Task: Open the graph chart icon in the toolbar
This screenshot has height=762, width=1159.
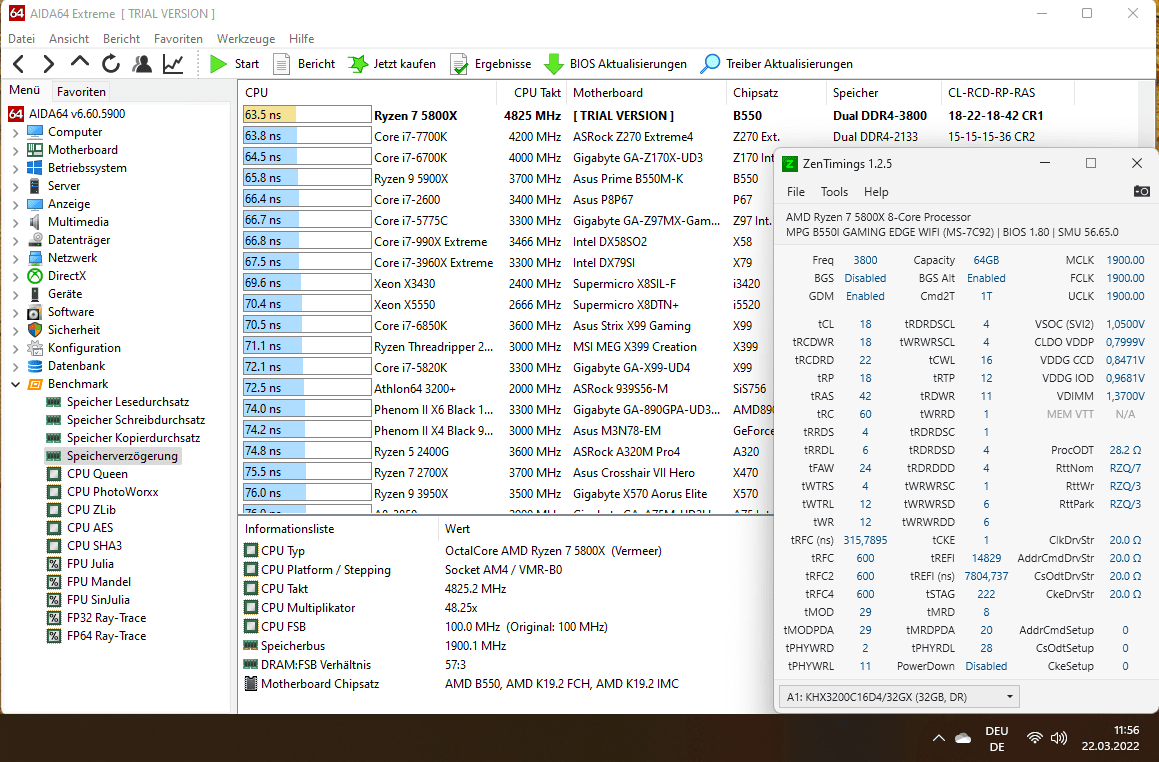Action: (x=173, y=64)
